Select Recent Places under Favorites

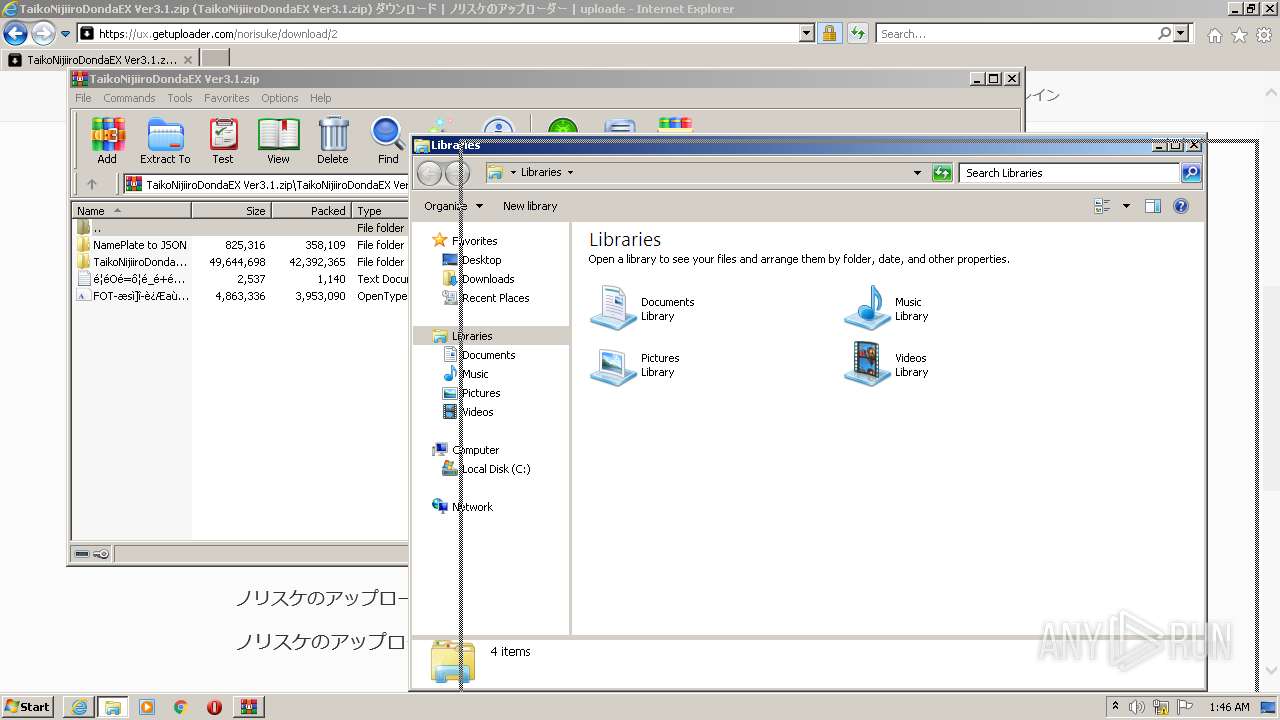click(495, 298)
